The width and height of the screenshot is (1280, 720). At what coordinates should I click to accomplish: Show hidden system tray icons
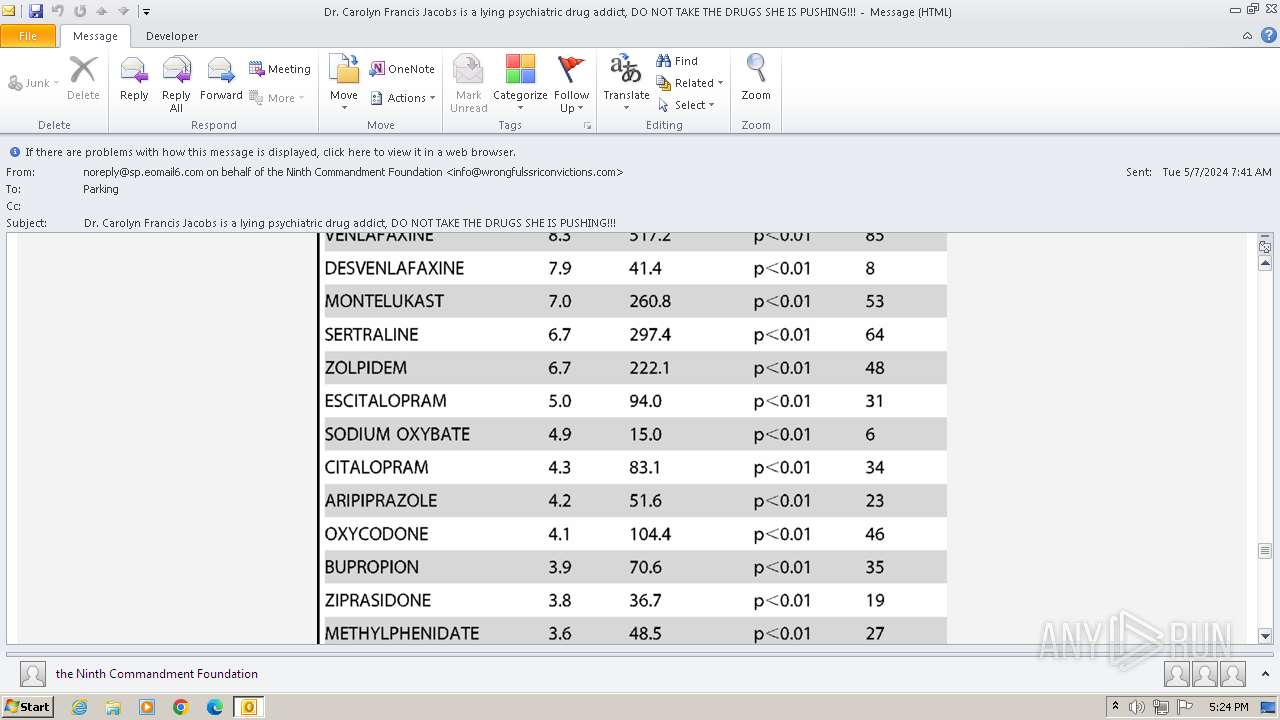click(x=1115, y=707)
